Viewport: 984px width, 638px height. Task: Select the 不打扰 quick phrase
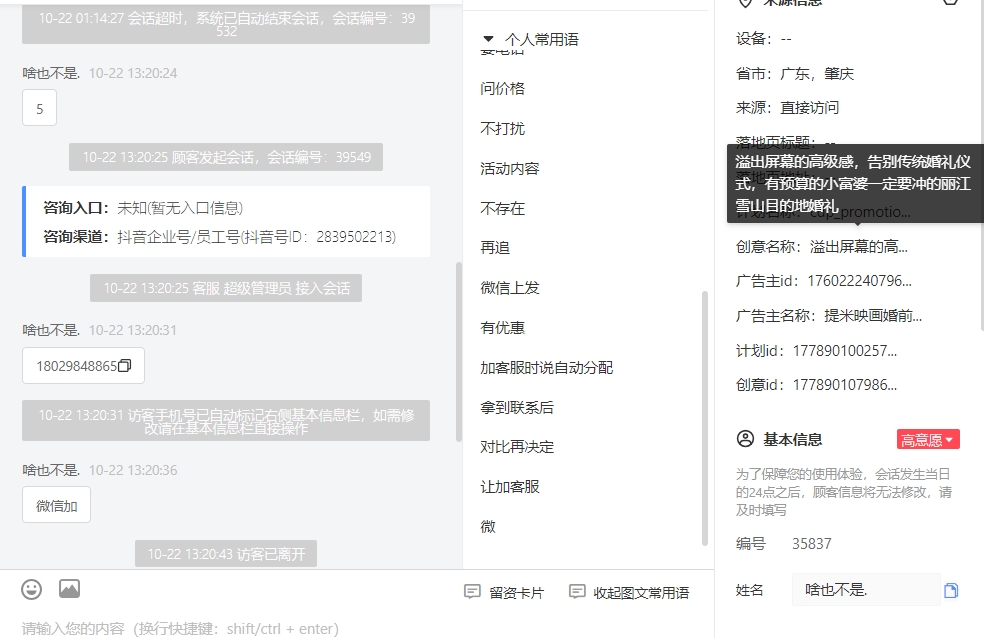(502, 129)
